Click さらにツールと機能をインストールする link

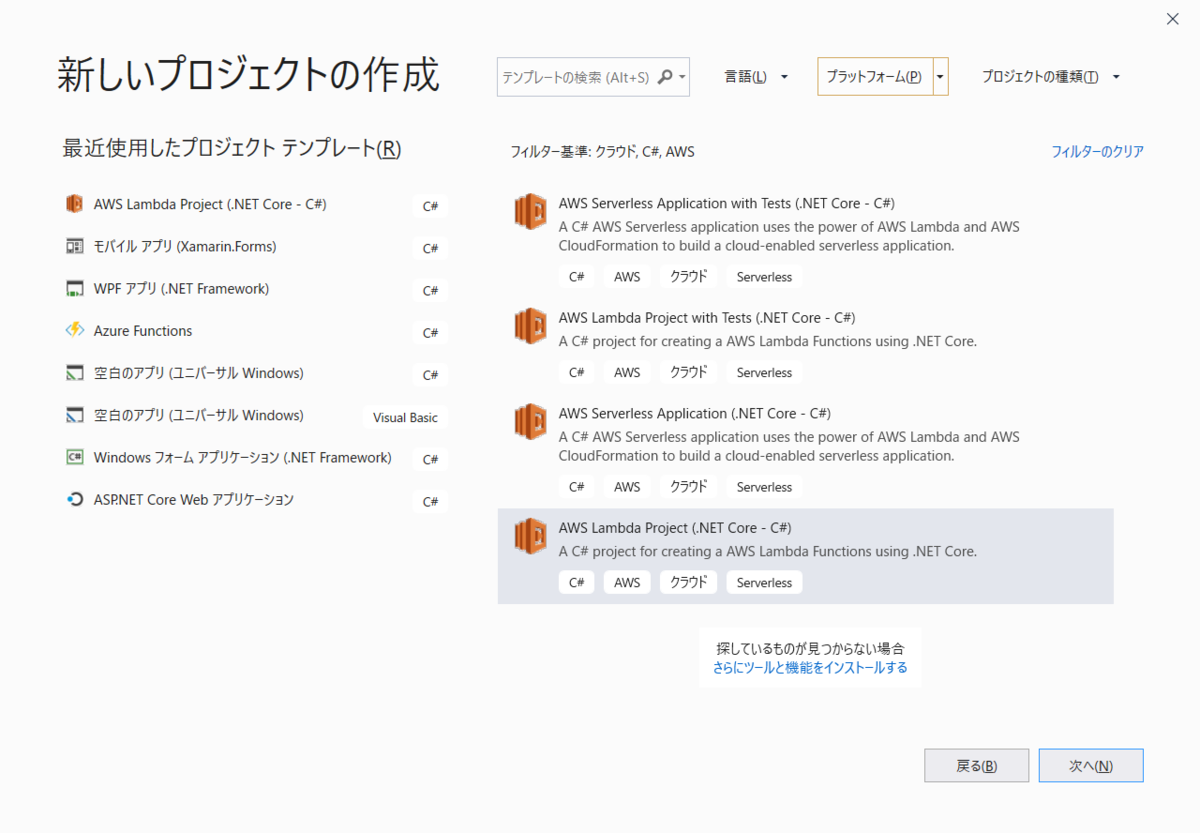tap(810, 667)
